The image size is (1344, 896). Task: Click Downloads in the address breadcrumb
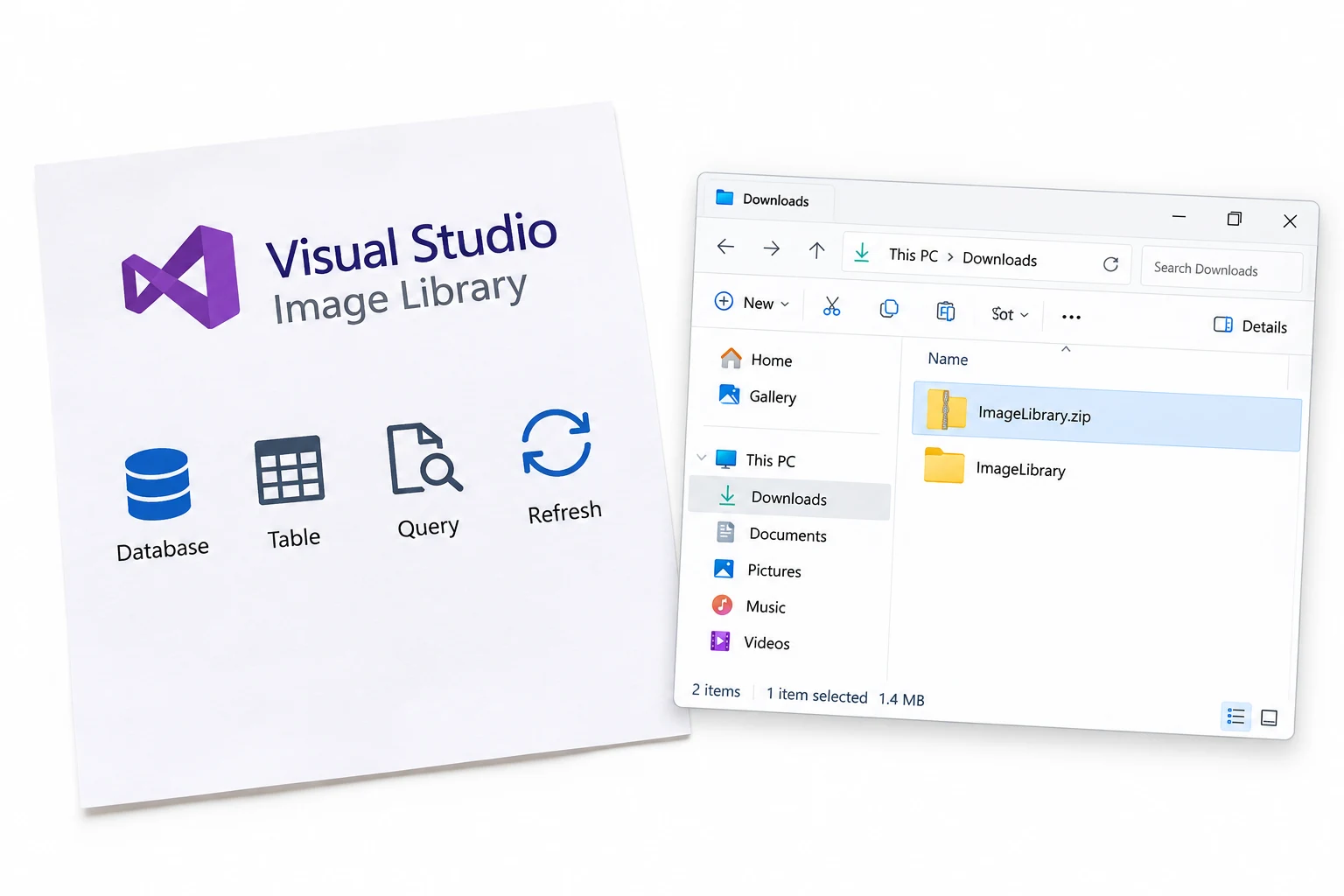(x=999, y=259)
